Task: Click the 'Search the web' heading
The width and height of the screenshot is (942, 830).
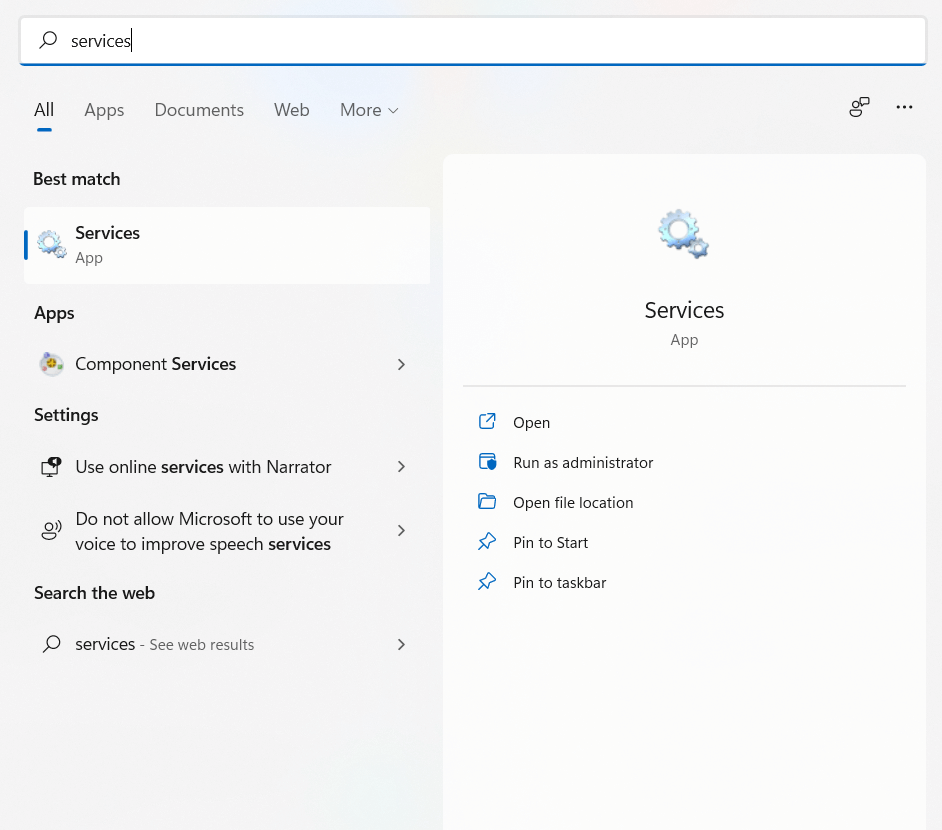Action: click(94, 593)
